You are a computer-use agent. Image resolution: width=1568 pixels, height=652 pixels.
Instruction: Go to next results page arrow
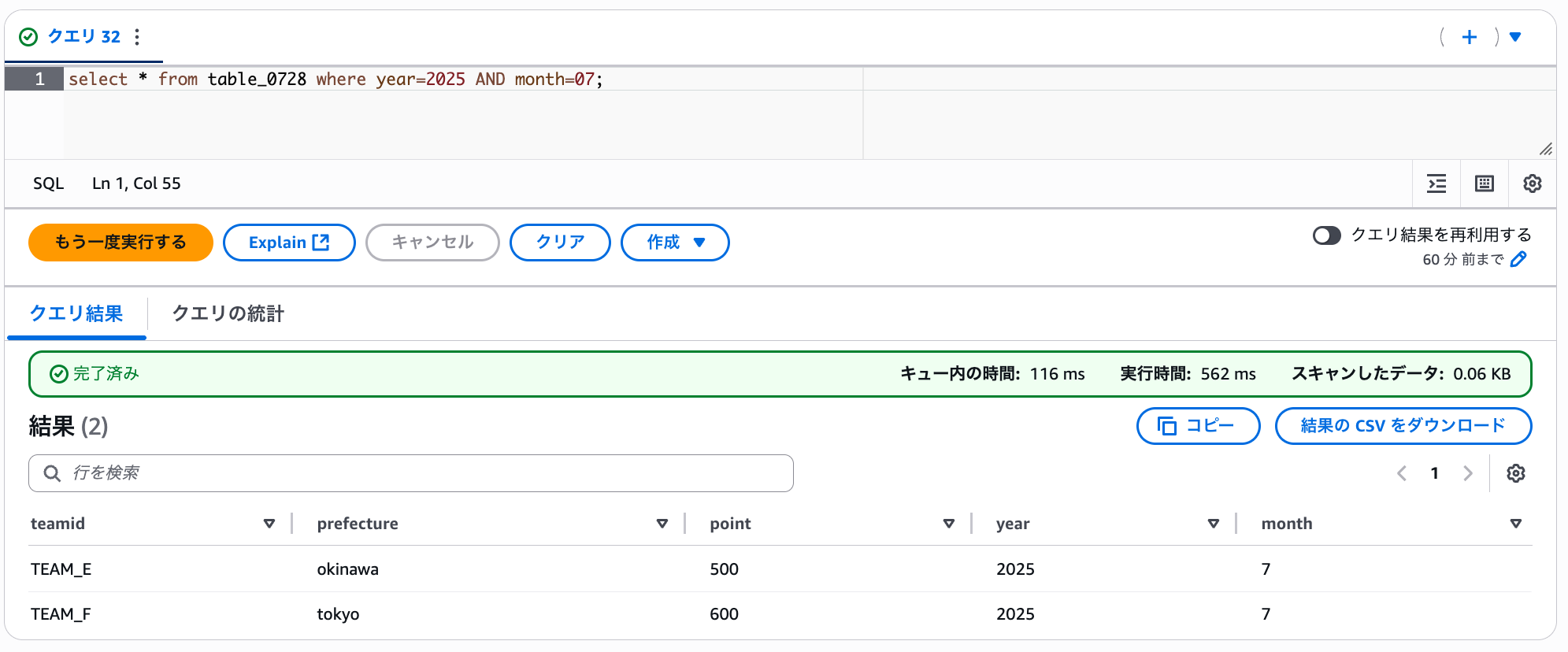pyautogui.click(x=1468, y=473)
